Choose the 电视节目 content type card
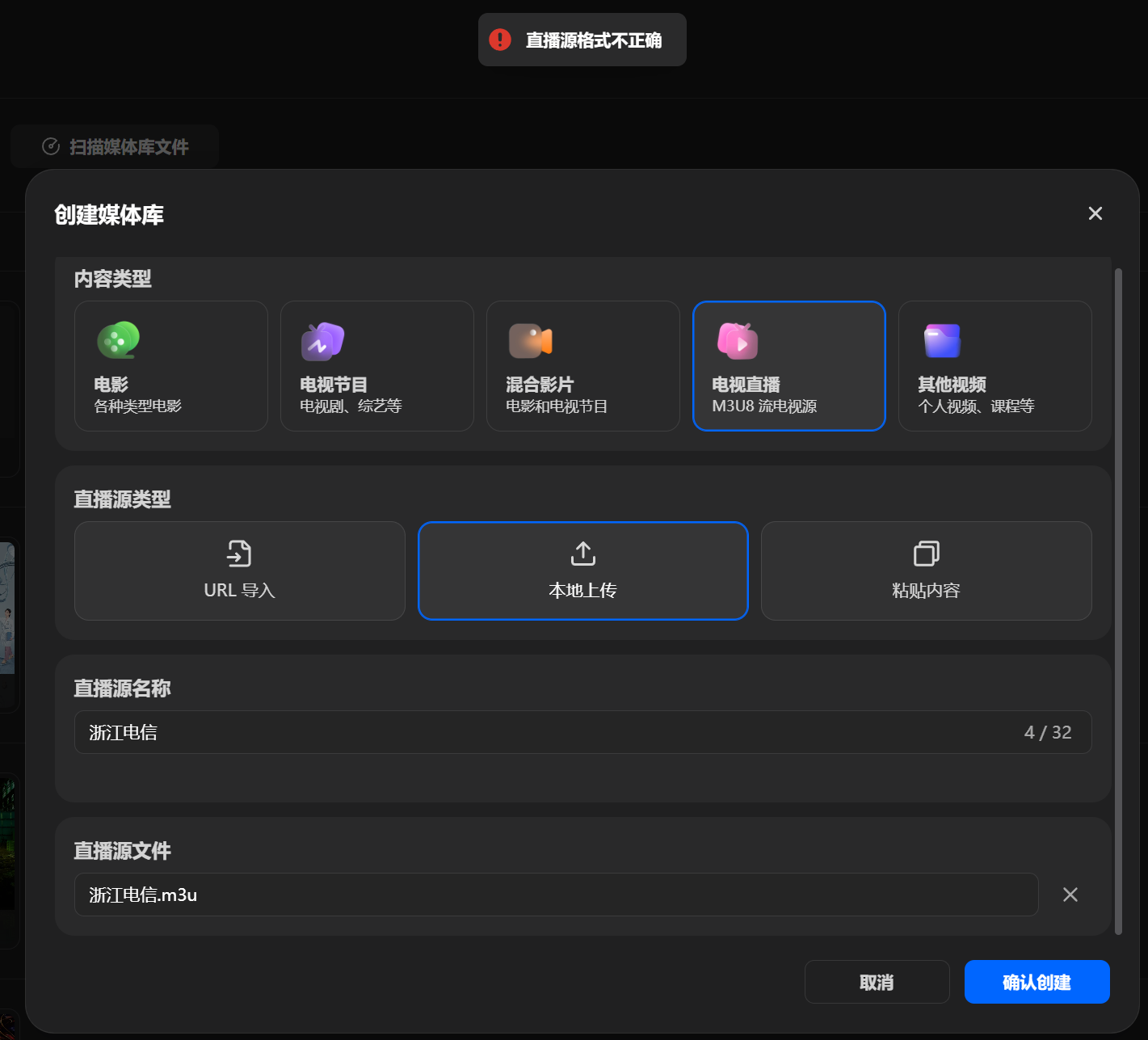Screen dimensions: 1148x1040 click(x=377, y=366)
